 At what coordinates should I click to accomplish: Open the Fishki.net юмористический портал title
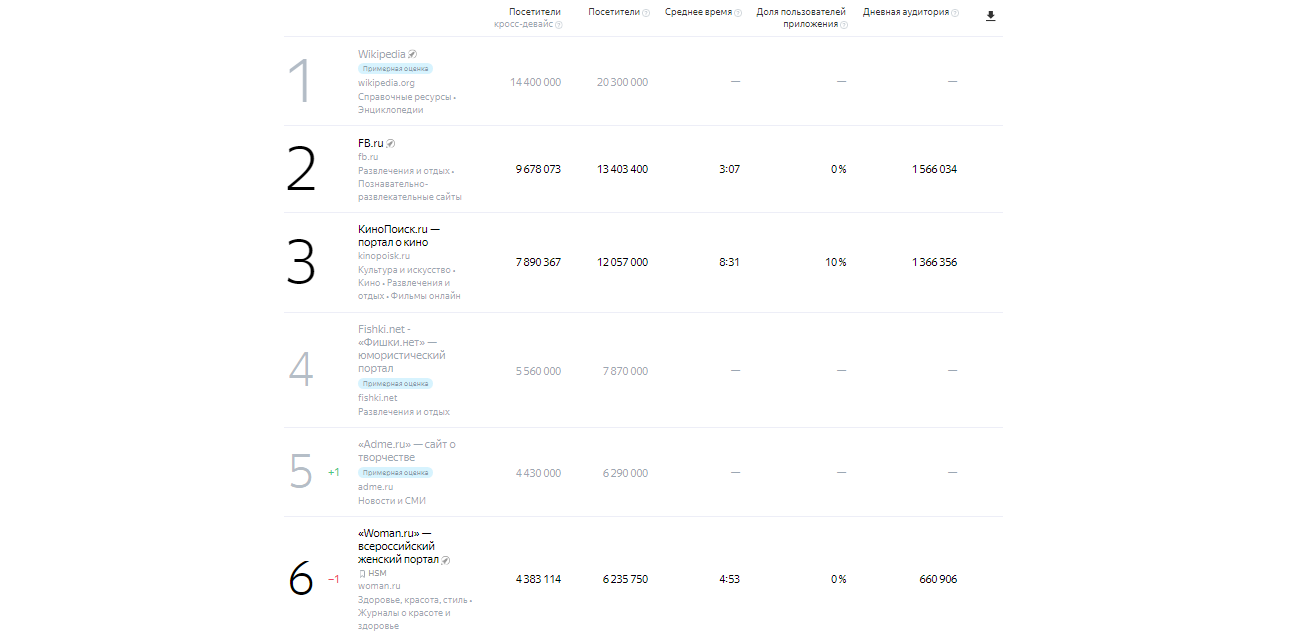[402, 349]
